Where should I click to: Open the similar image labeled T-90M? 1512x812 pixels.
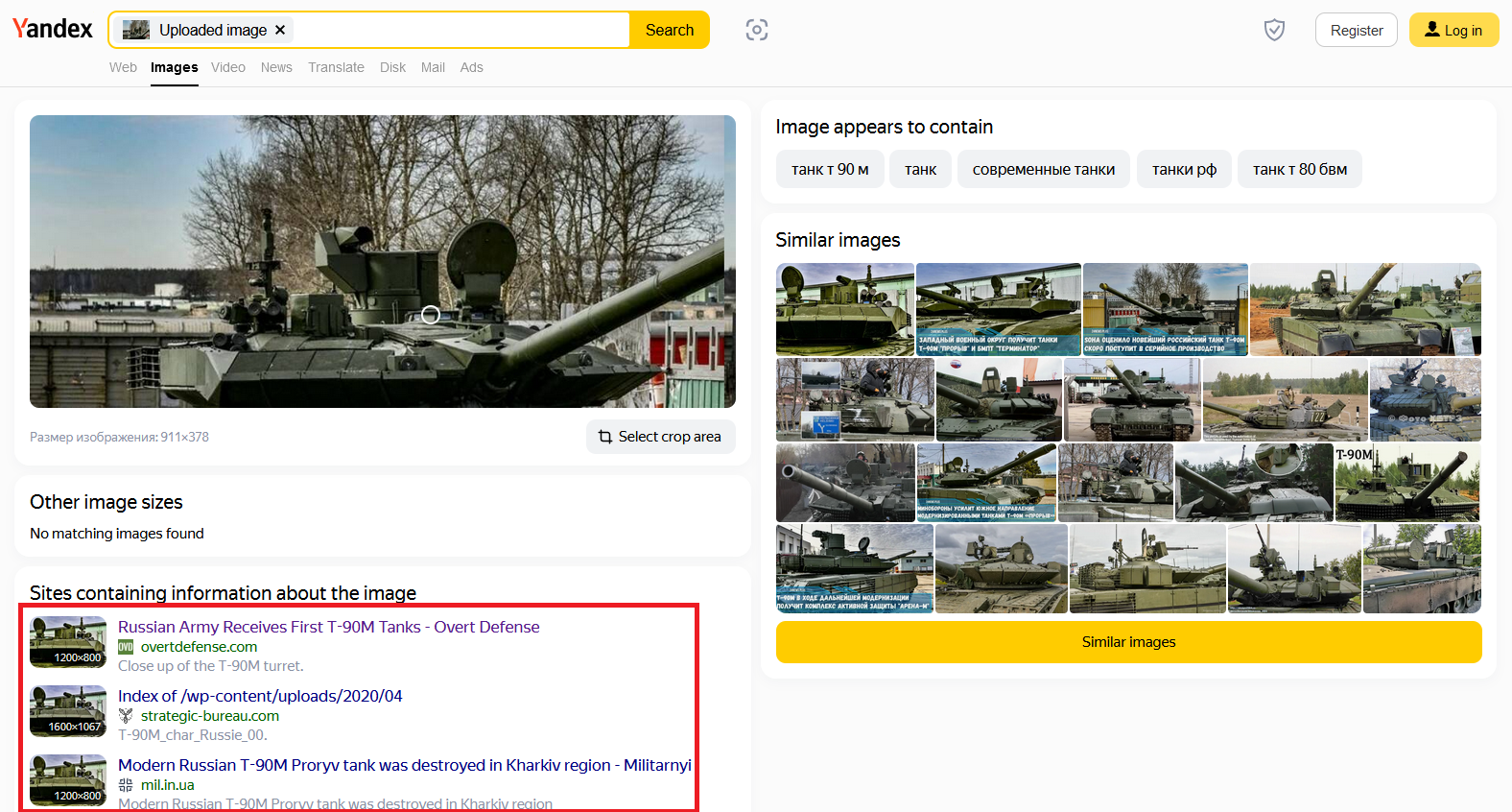[1407, 482]
